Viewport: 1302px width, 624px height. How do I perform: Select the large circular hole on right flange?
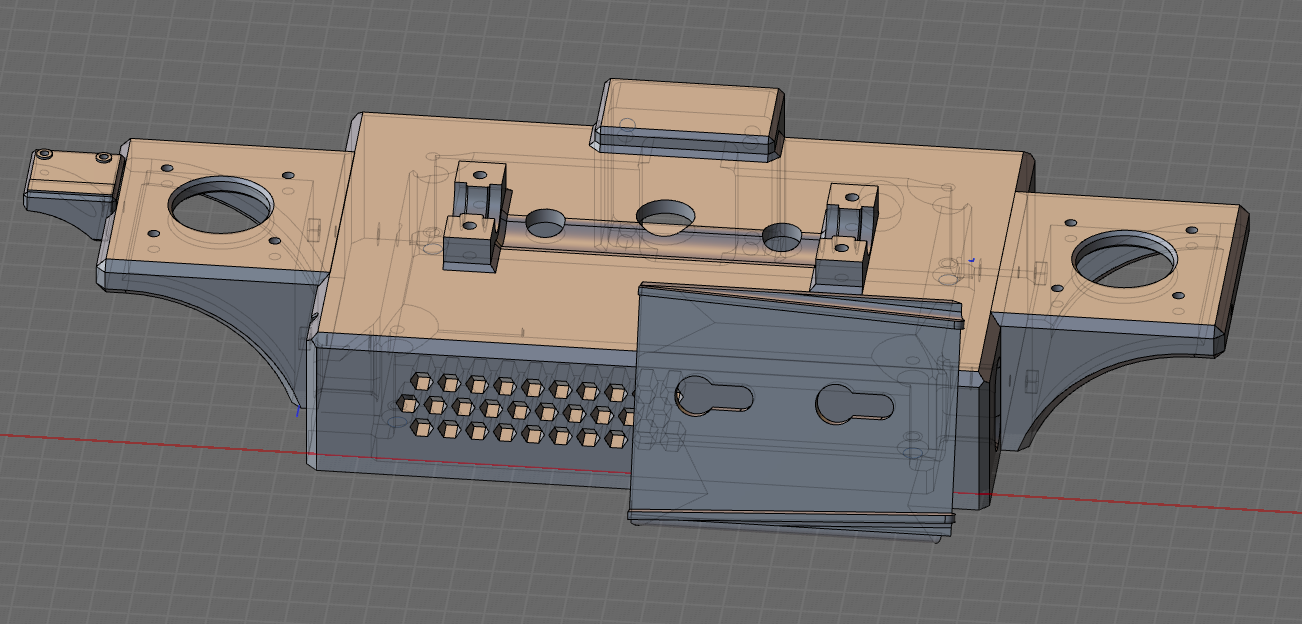tap(1123, 259)
